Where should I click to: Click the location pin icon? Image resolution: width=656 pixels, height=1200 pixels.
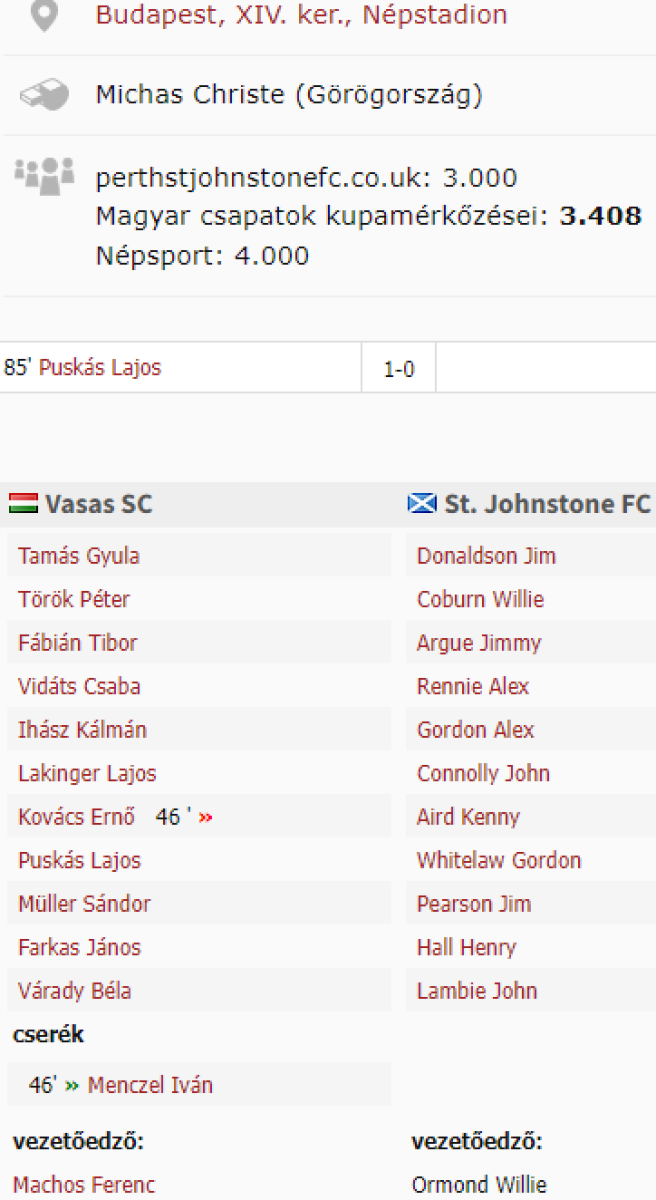click(44, 15)
